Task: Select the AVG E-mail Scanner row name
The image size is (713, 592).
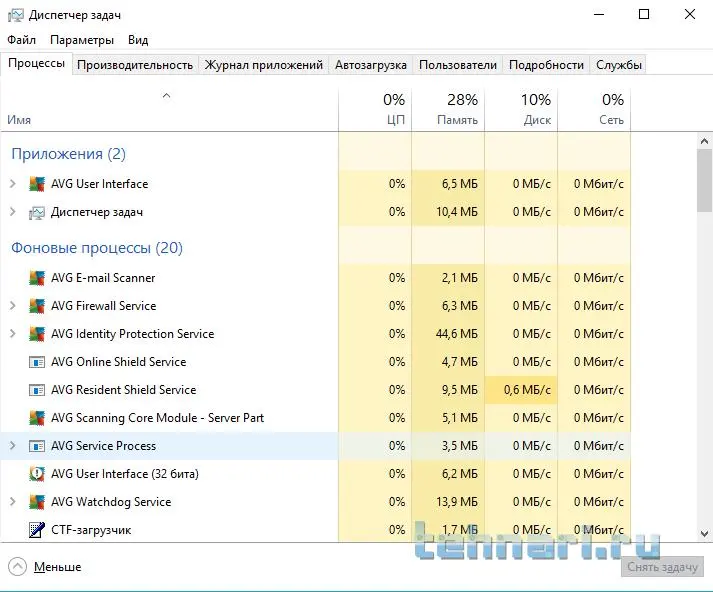Action: click(103, 278)
